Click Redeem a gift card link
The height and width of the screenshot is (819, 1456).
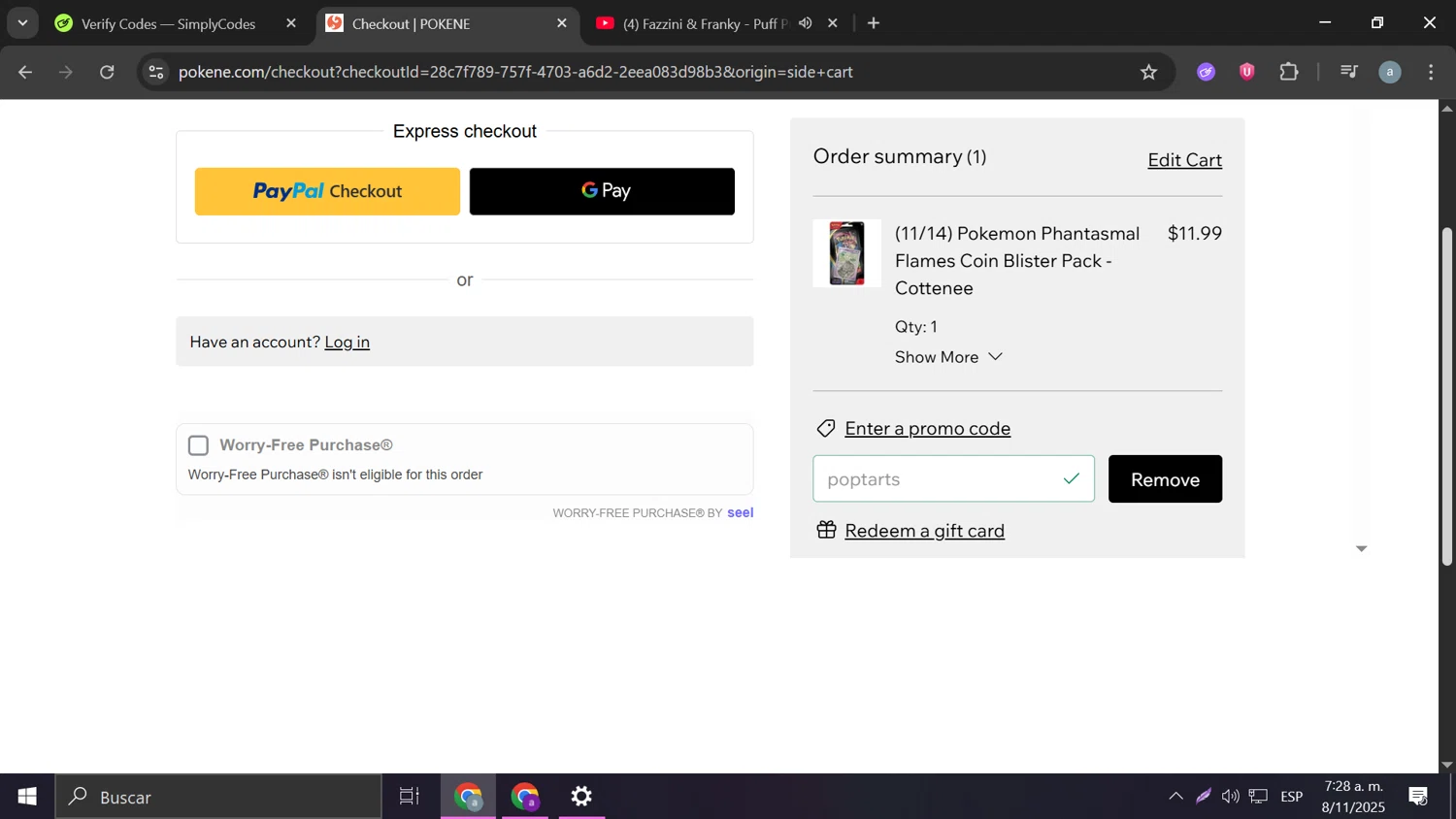924,531
